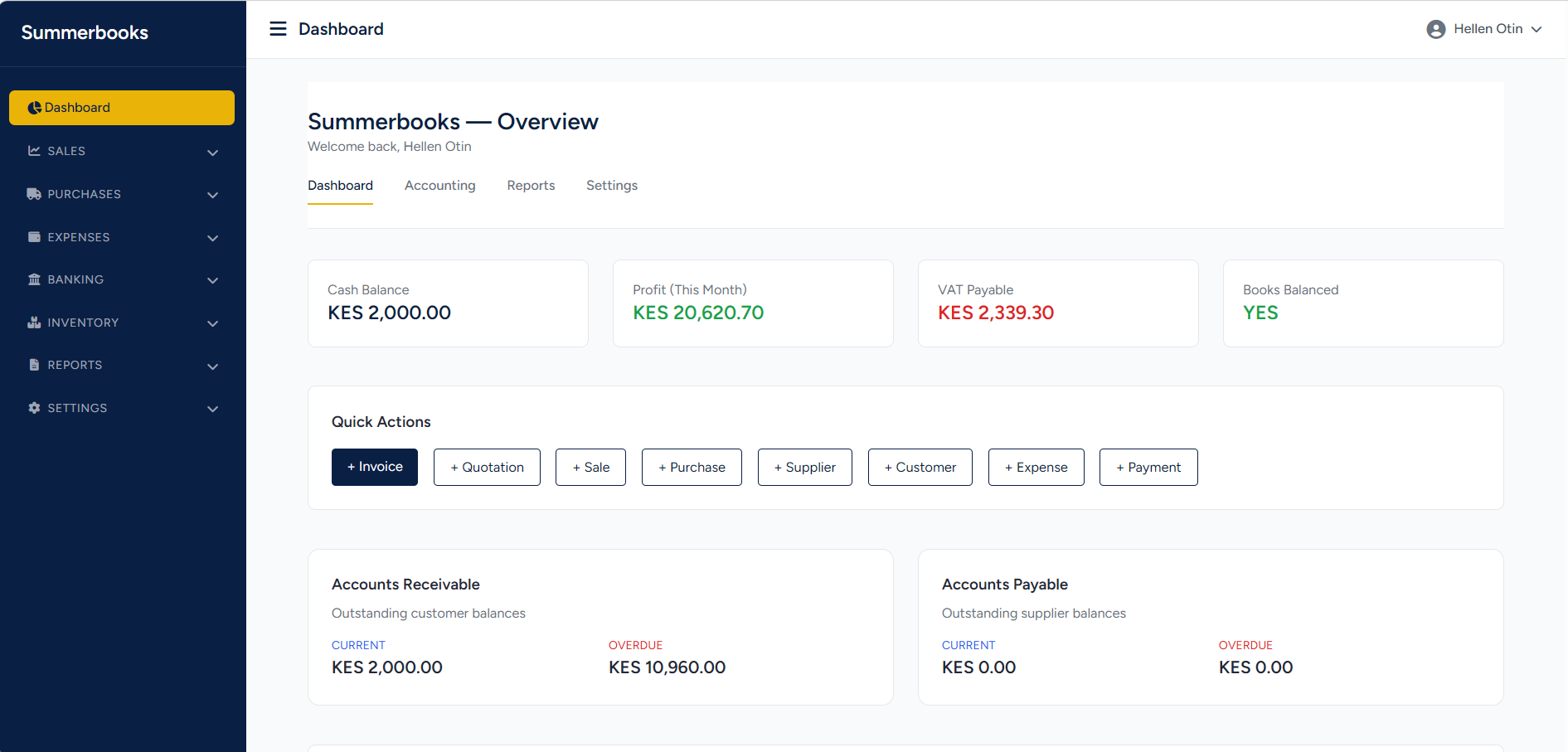The image size is (1568, 752).
Task: Click the green Profit This Month figure
Action: click(x=697, y=313)
